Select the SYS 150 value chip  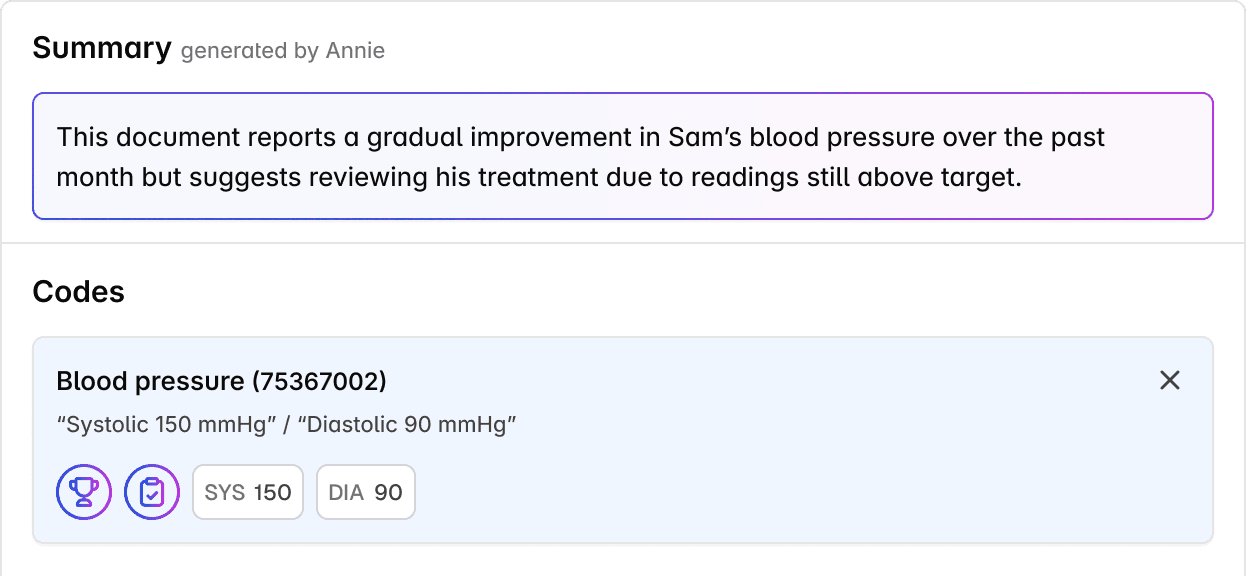(x=248, y=492)
